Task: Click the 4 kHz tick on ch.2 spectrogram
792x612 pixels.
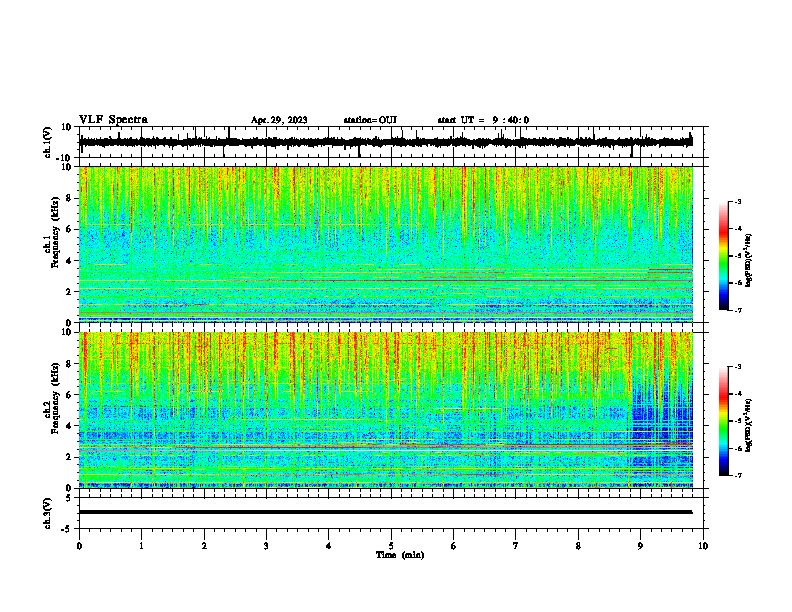Action: [x=69, y=426]
